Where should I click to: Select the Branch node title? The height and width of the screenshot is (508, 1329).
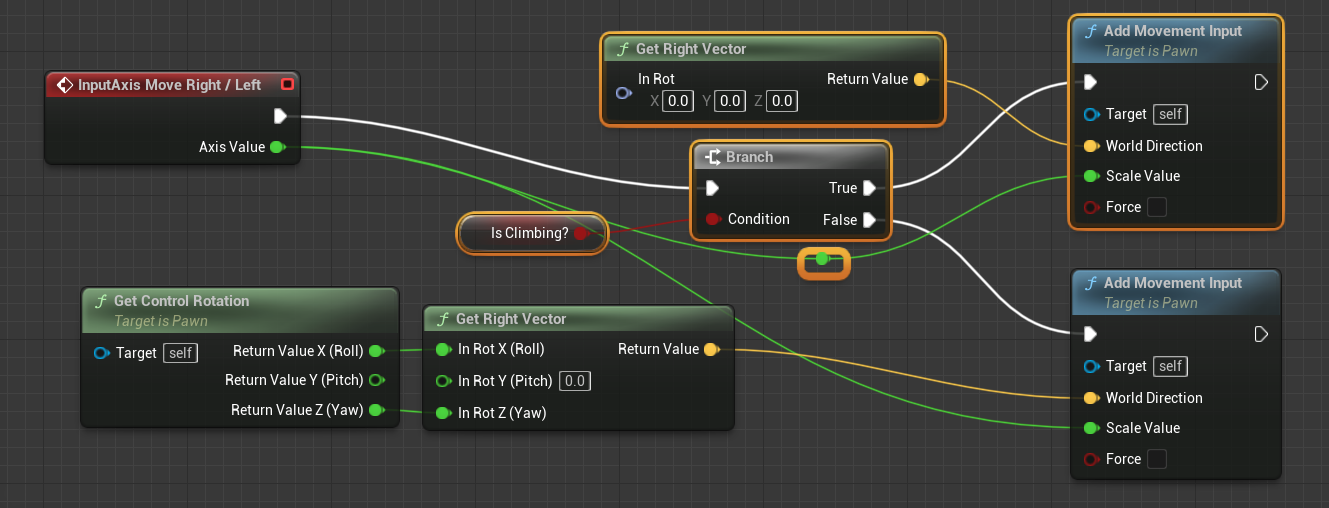(750, 157)
